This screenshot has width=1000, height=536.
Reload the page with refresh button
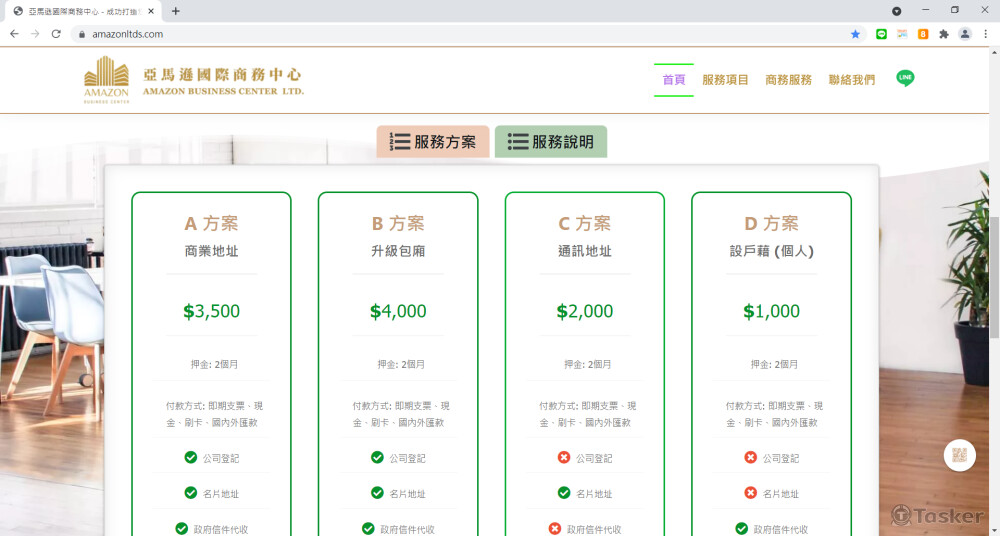[56, 34]
